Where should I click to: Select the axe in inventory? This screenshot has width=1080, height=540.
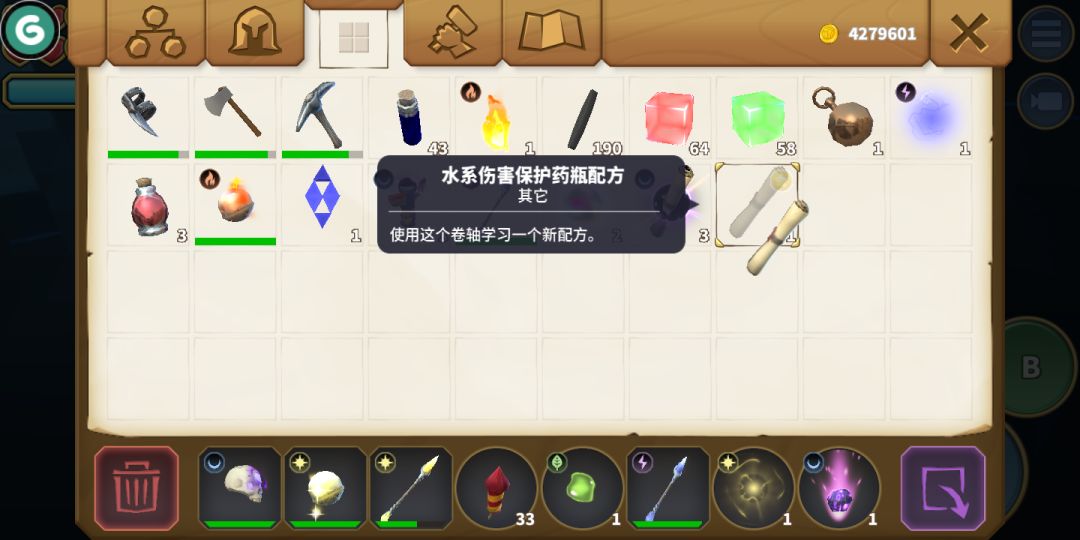pos(235,117)
